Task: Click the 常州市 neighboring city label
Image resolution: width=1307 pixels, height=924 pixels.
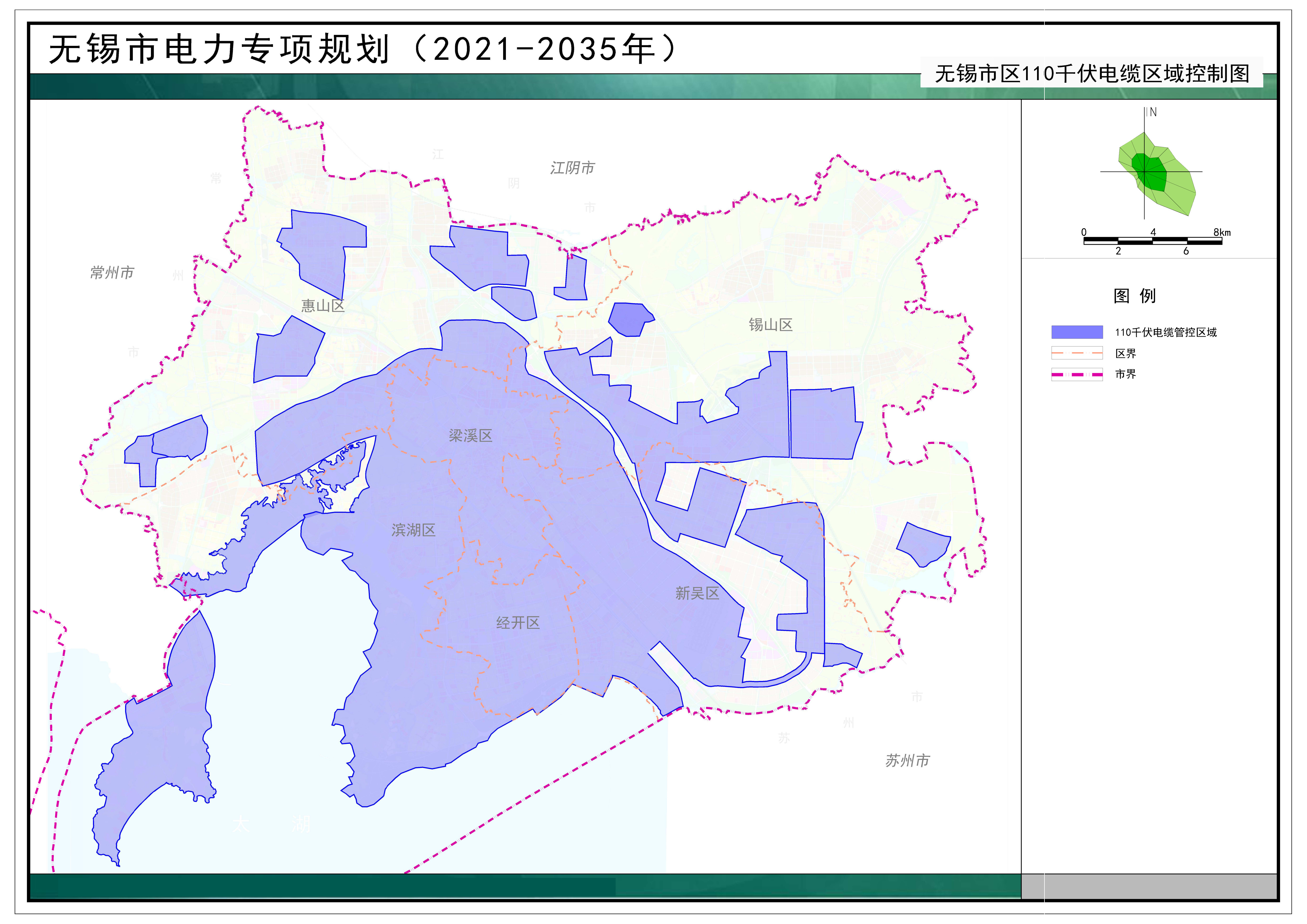Action: point(112,273)
